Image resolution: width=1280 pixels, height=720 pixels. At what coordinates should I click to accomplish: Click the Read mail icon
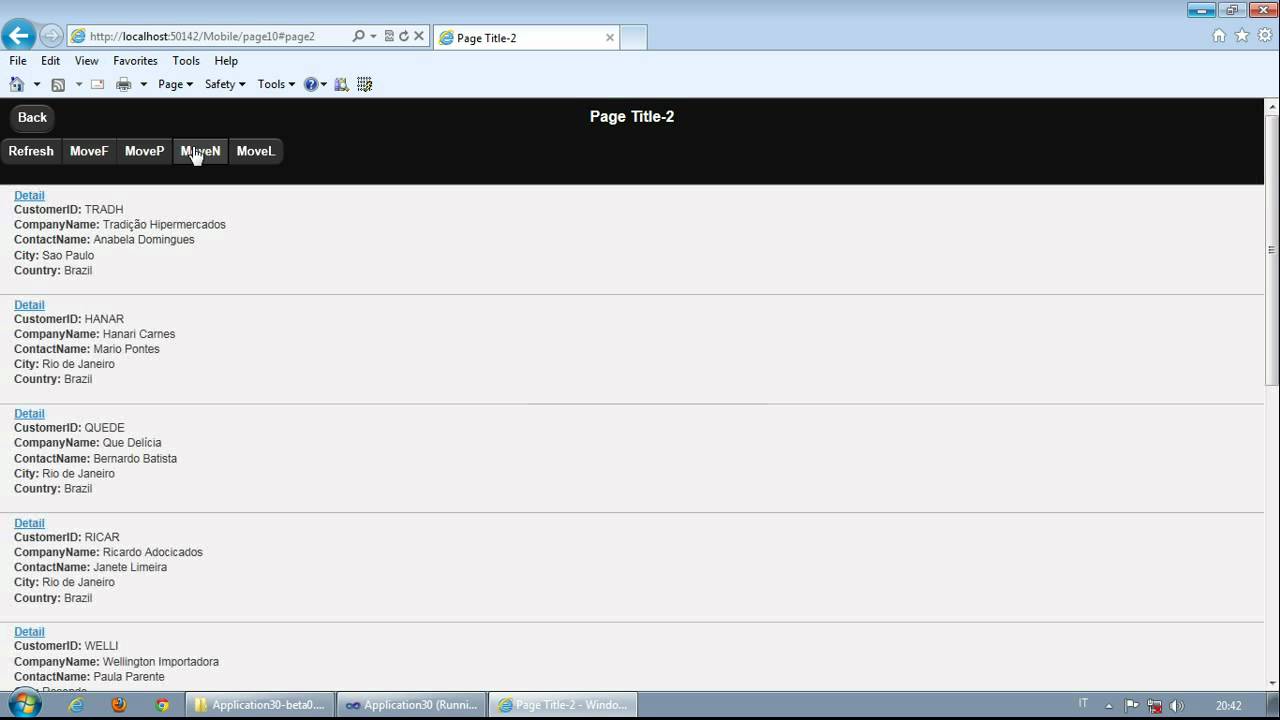pyautogui.click(x=98, y=85)
